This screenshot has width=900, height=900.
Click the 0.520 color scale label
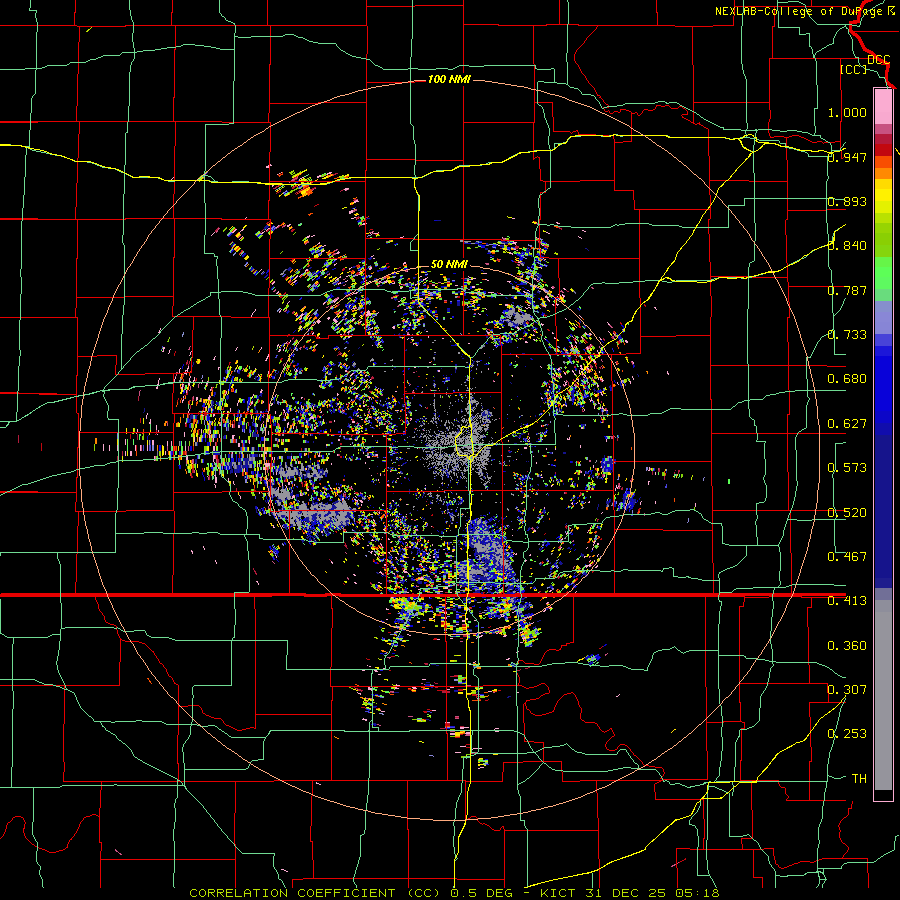(847, 512)
